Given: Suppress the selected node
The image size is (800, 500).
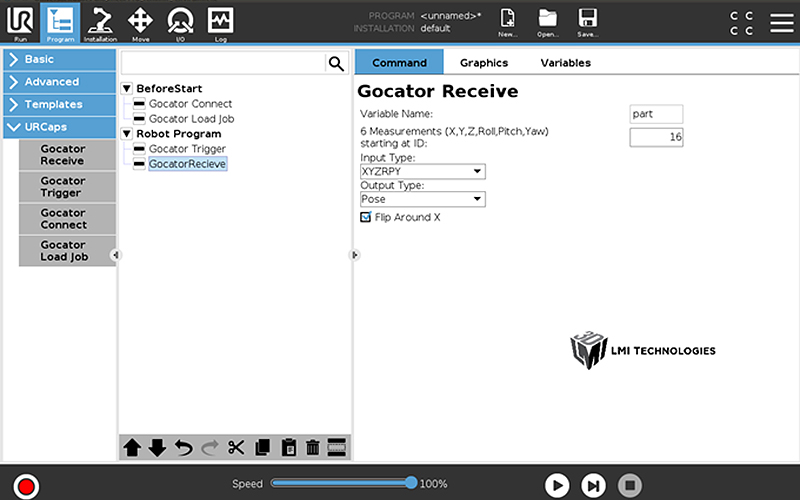Looking at the screenshot, I should click(337, 447).
